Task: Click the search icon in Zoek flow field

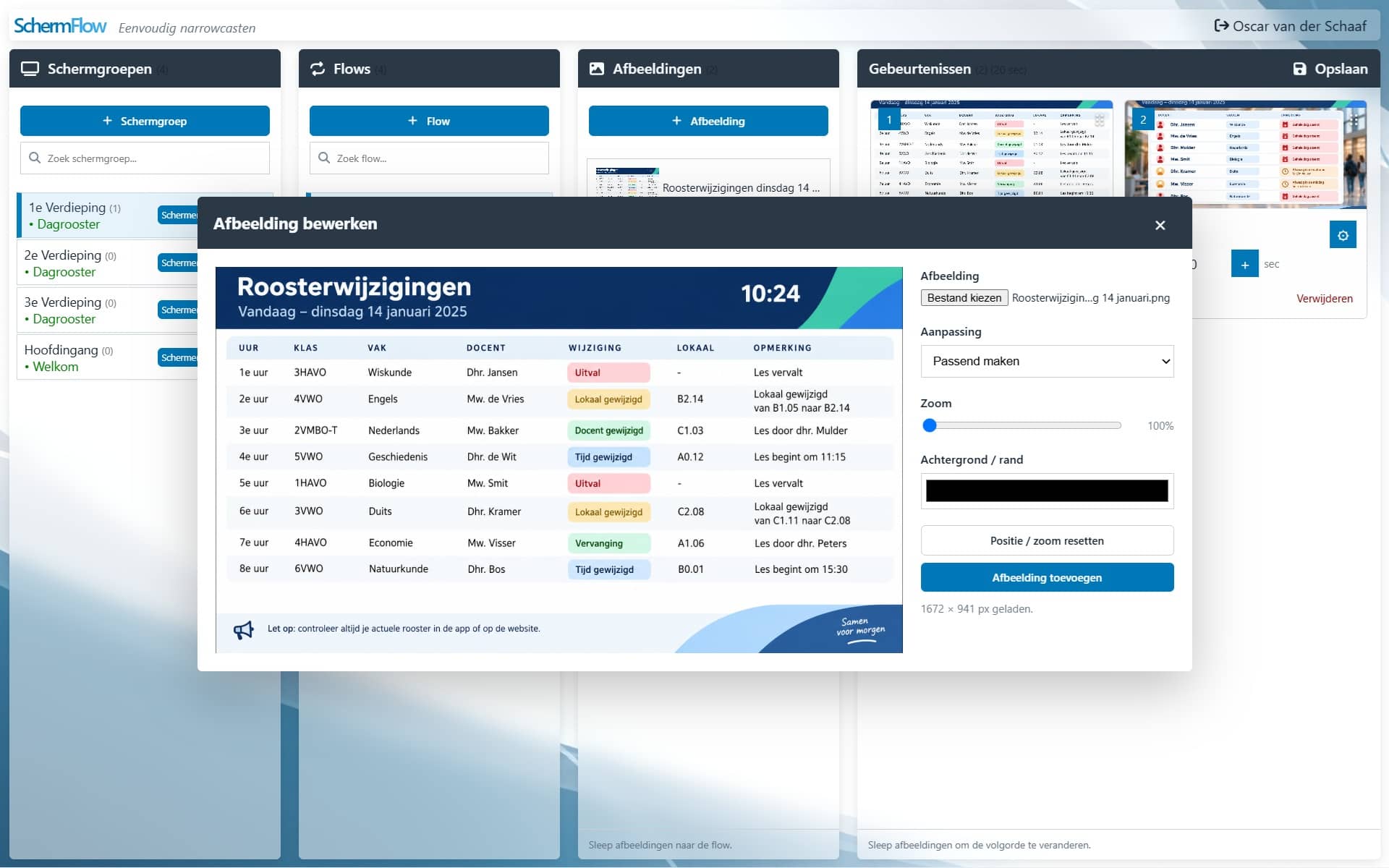Action: (x=324, y=158)
